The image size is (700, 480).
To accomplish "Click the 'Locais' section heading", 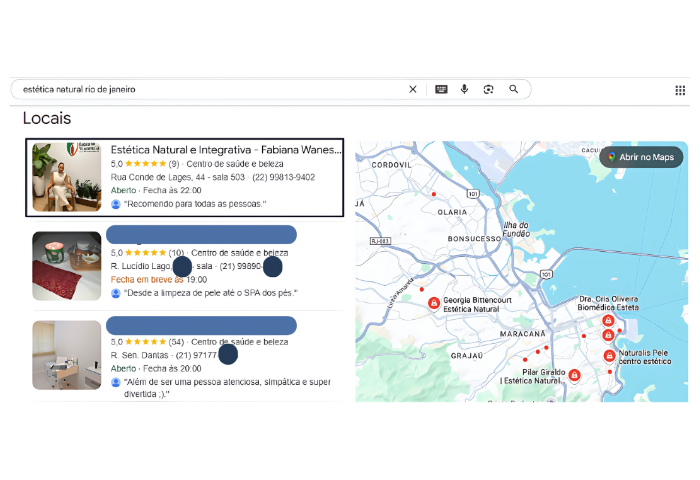I will point(47,118).
